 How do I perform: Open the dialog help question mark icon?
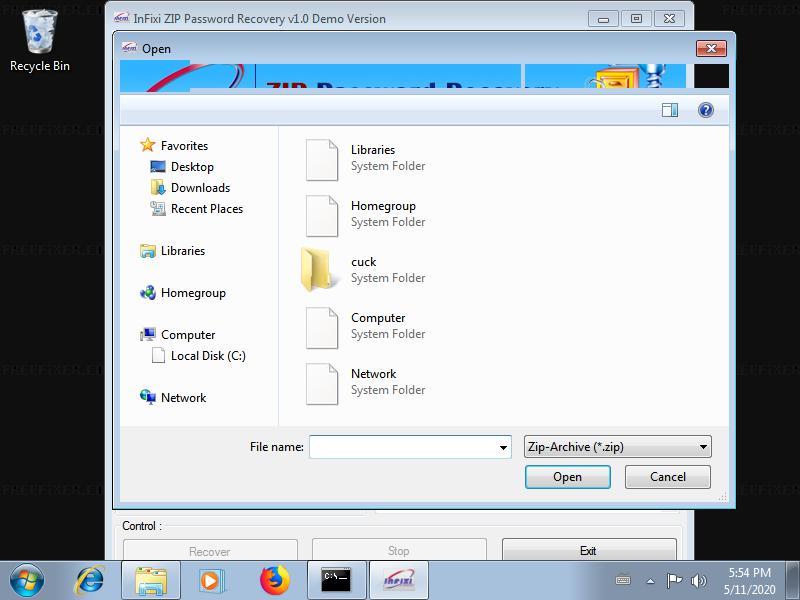(x=706, y=110)
